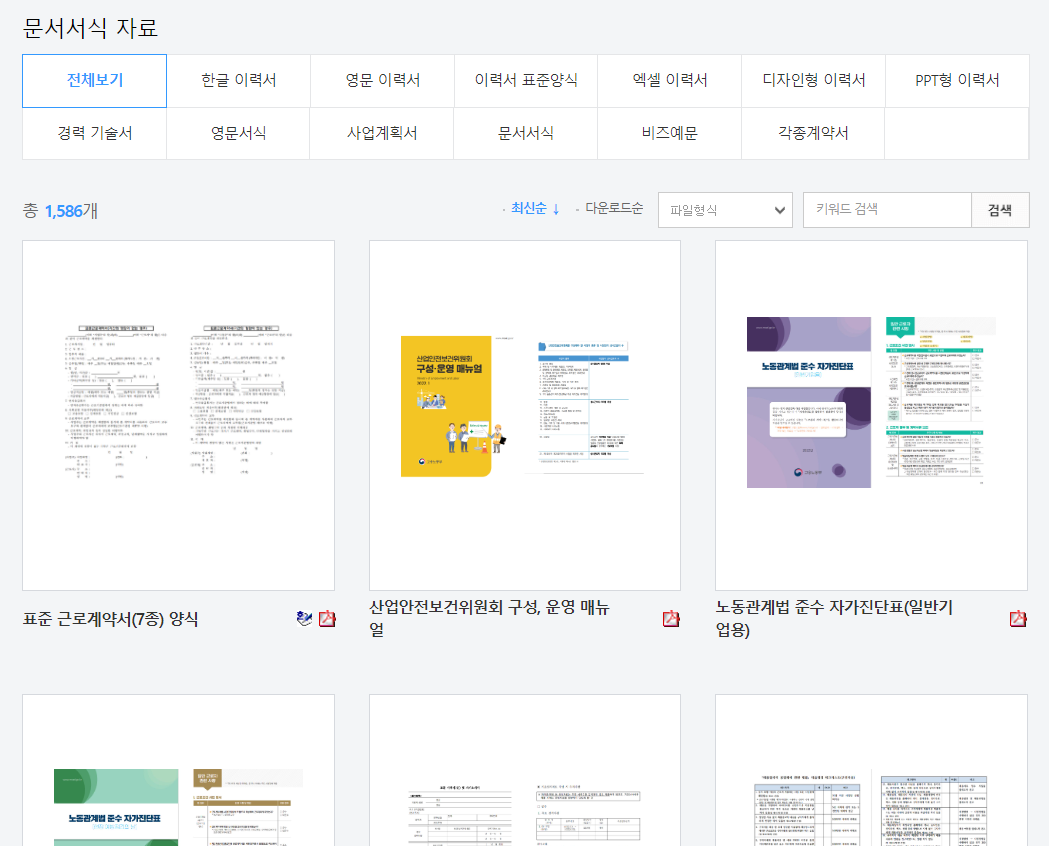Open 표준 근로계약서(7종) 양식 thumbnail

click(x=179, y=415)
